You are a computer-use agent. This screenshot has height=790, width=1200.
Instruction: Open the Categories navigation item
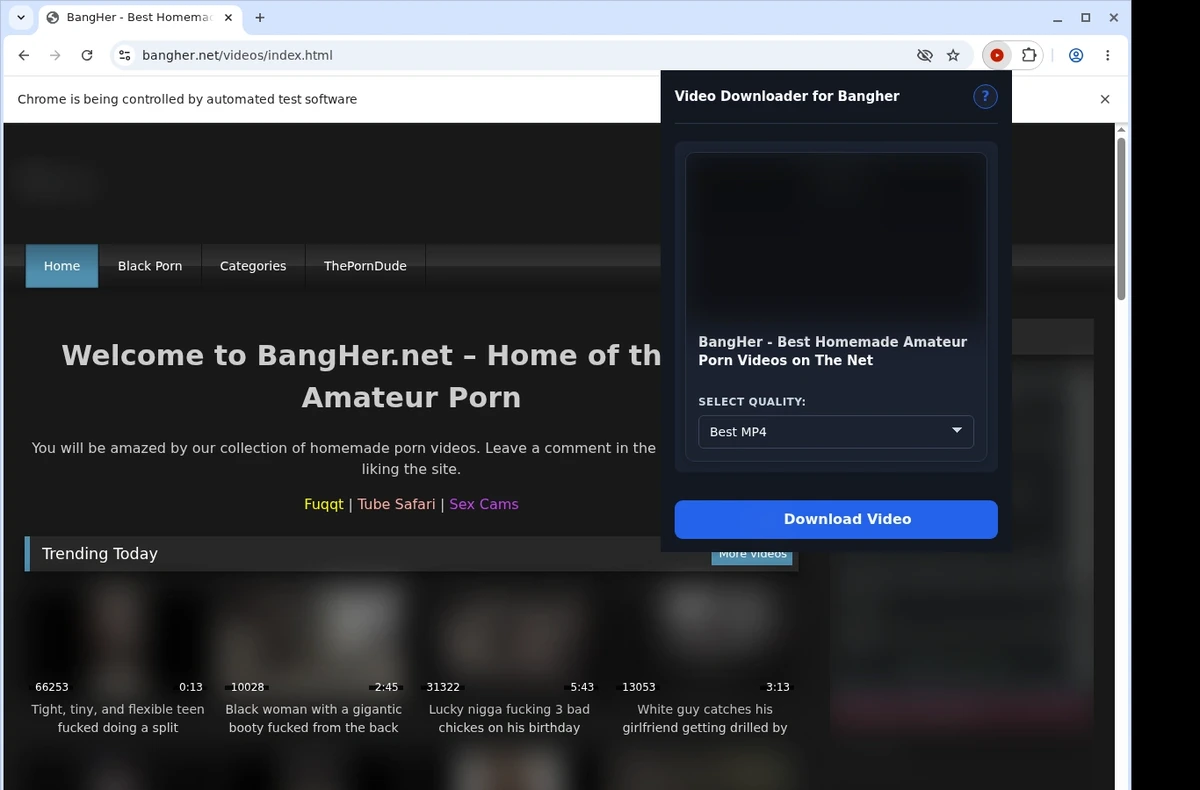[x=253, y=266]
